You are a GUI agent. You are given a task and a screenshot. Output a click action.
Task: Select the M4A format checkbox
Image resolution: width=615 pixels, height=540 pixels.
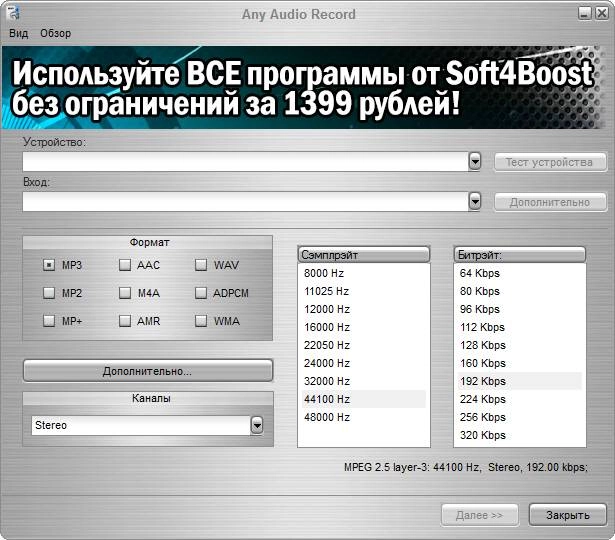pyautogui.click(x=125, y=293)
